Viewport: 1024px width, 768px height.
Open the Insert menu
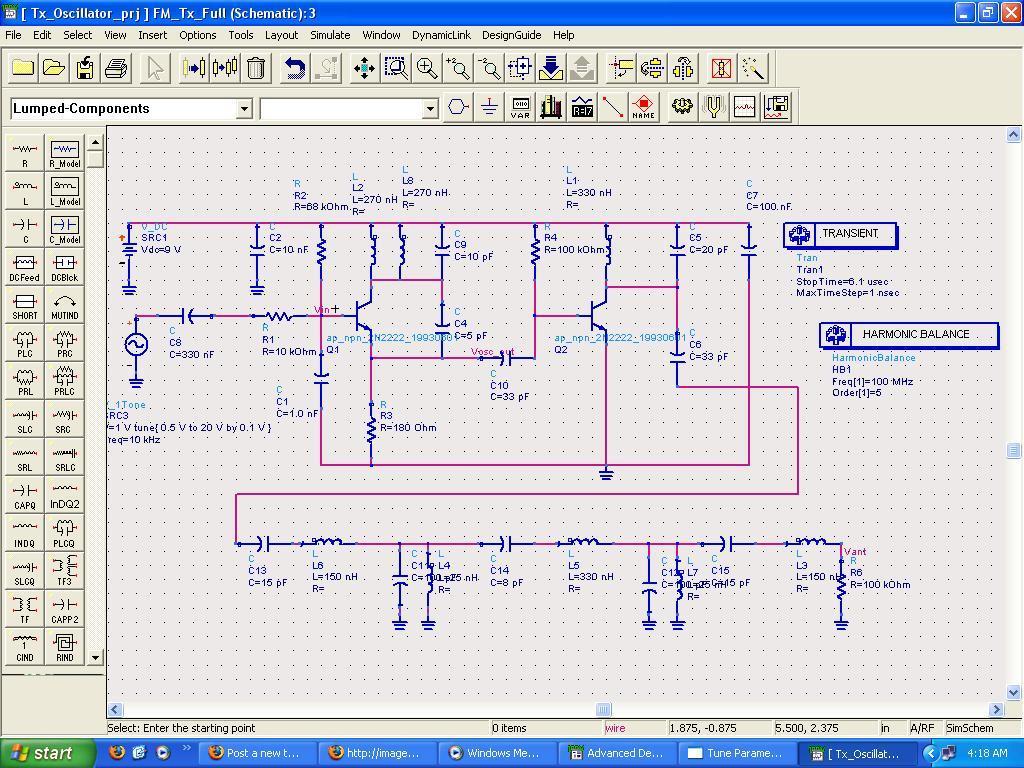click(152, 35)
